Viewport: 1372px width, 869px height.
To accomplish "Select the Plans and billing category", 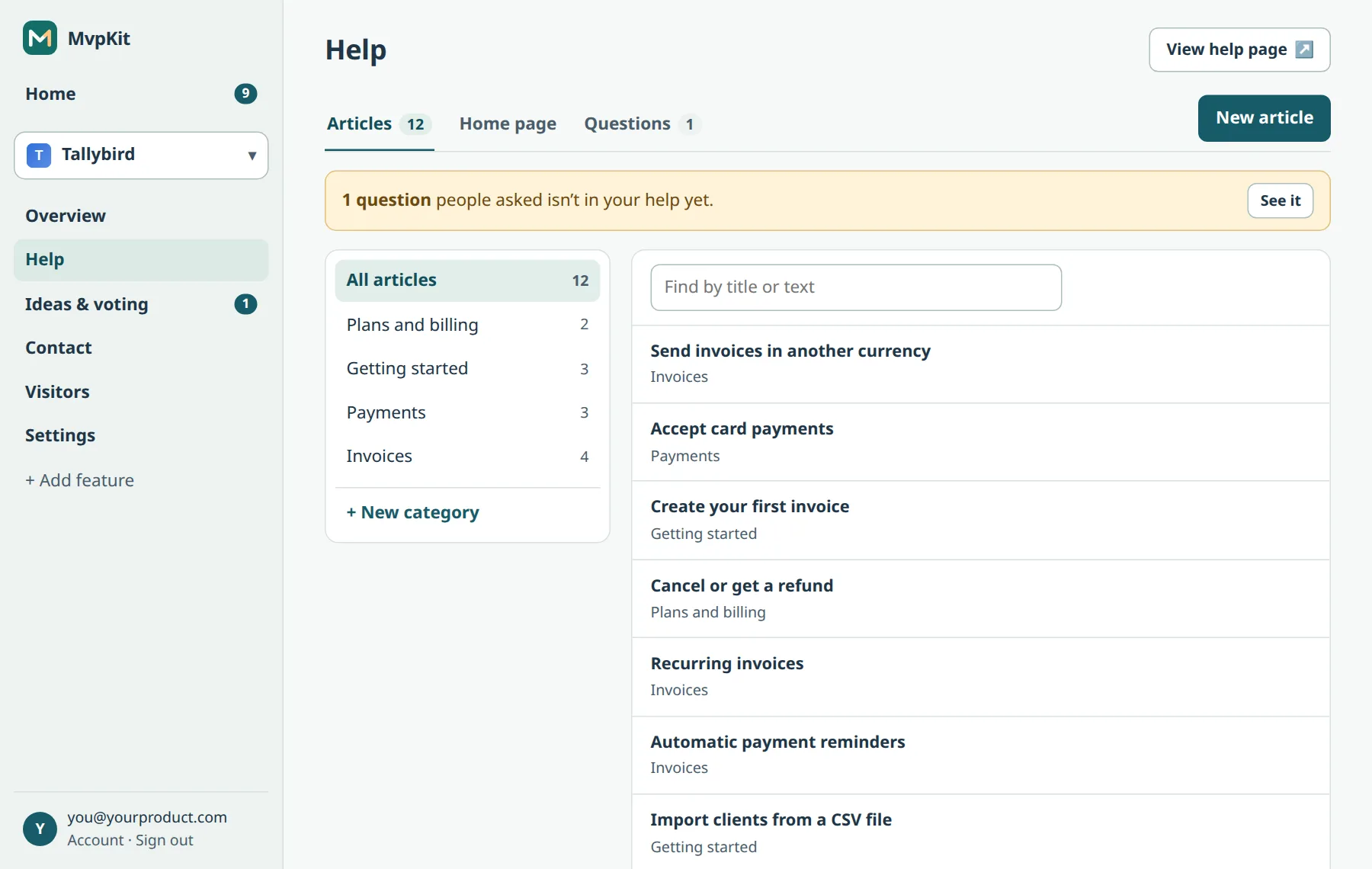I will (467, 325).
